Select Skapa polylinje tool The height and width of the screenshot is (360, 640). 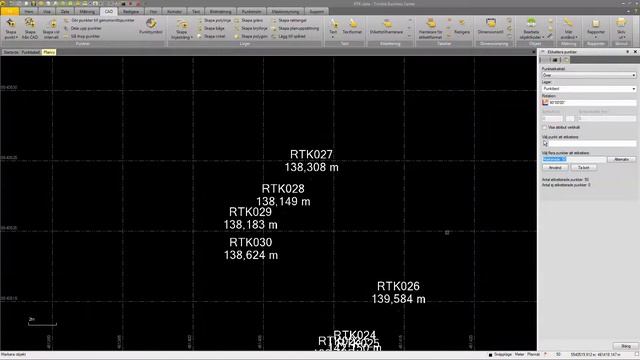click(214, 20)
